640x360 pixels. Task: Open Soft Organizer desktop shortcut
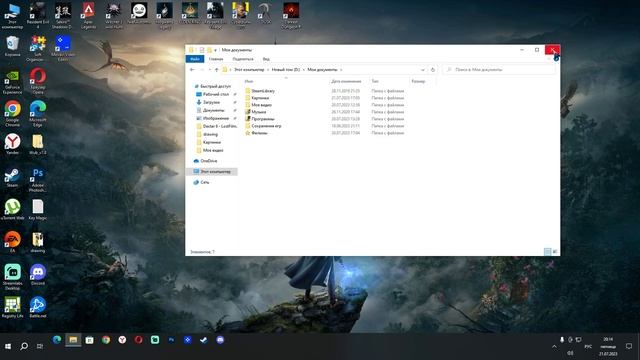(x=38, y=49)
